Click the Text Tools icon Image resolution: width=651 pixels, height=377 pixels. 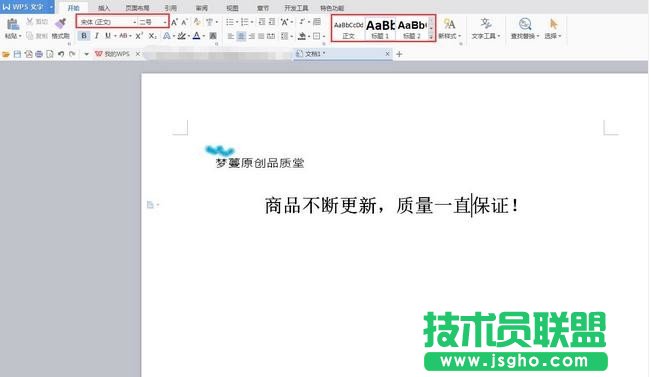coord(485,24)
